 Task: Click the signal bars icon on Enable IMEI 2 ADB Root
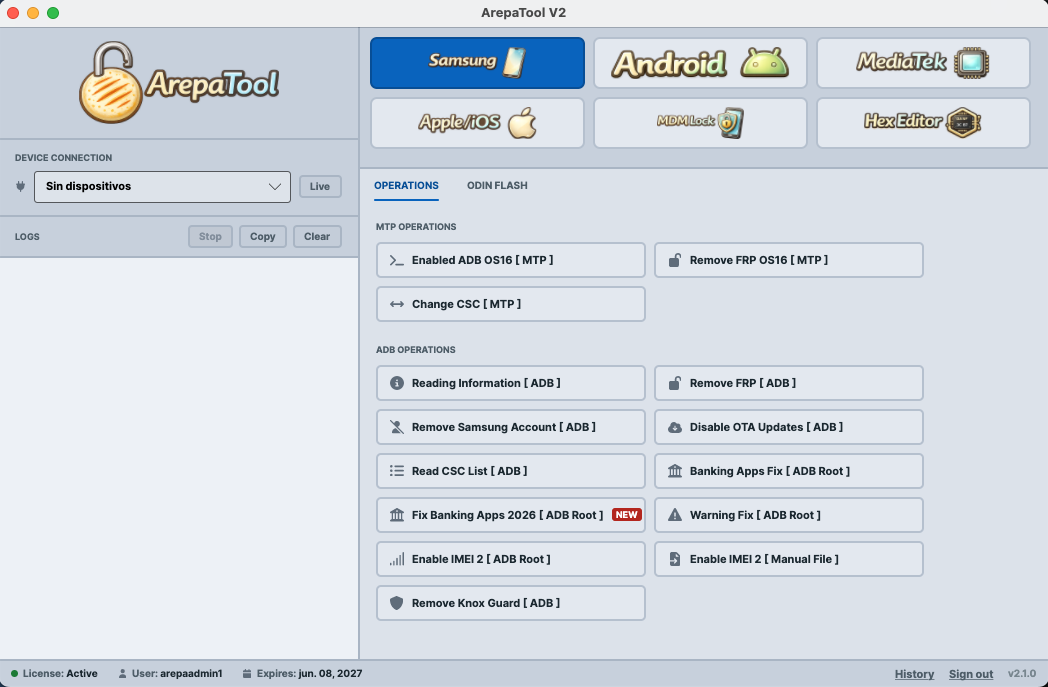[x=396, y=559]
